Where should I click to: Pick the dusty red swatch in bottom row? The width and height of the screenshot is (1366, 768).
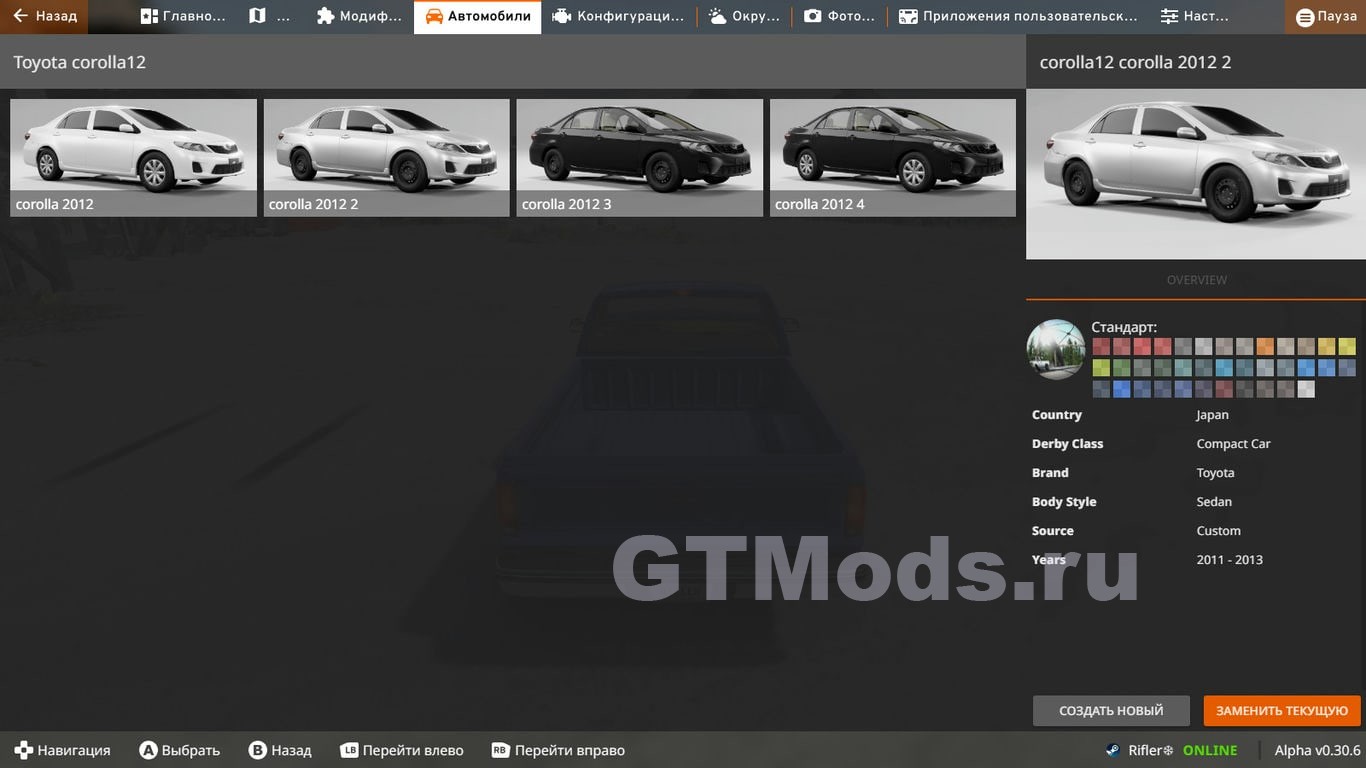pyautogui.click(x=1224, y=389)
